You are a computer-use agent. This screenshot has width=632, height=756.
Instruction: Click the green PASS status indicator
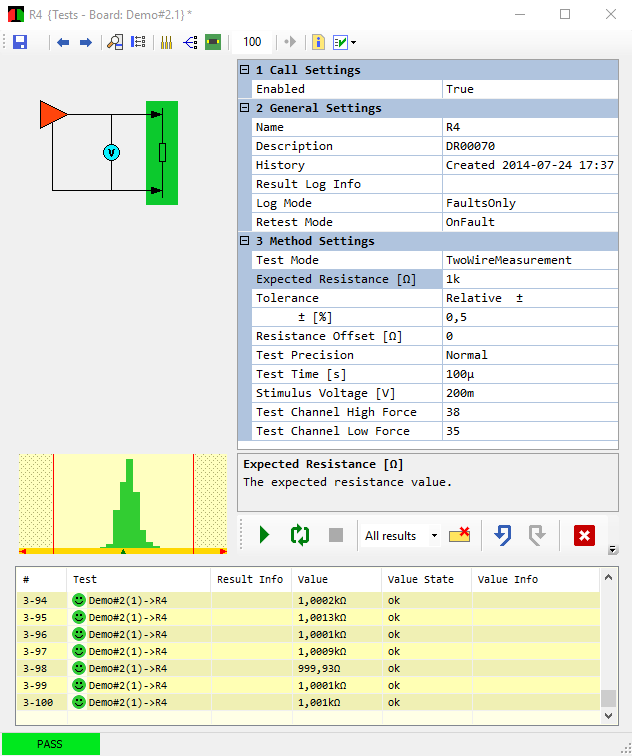point(50,744)
